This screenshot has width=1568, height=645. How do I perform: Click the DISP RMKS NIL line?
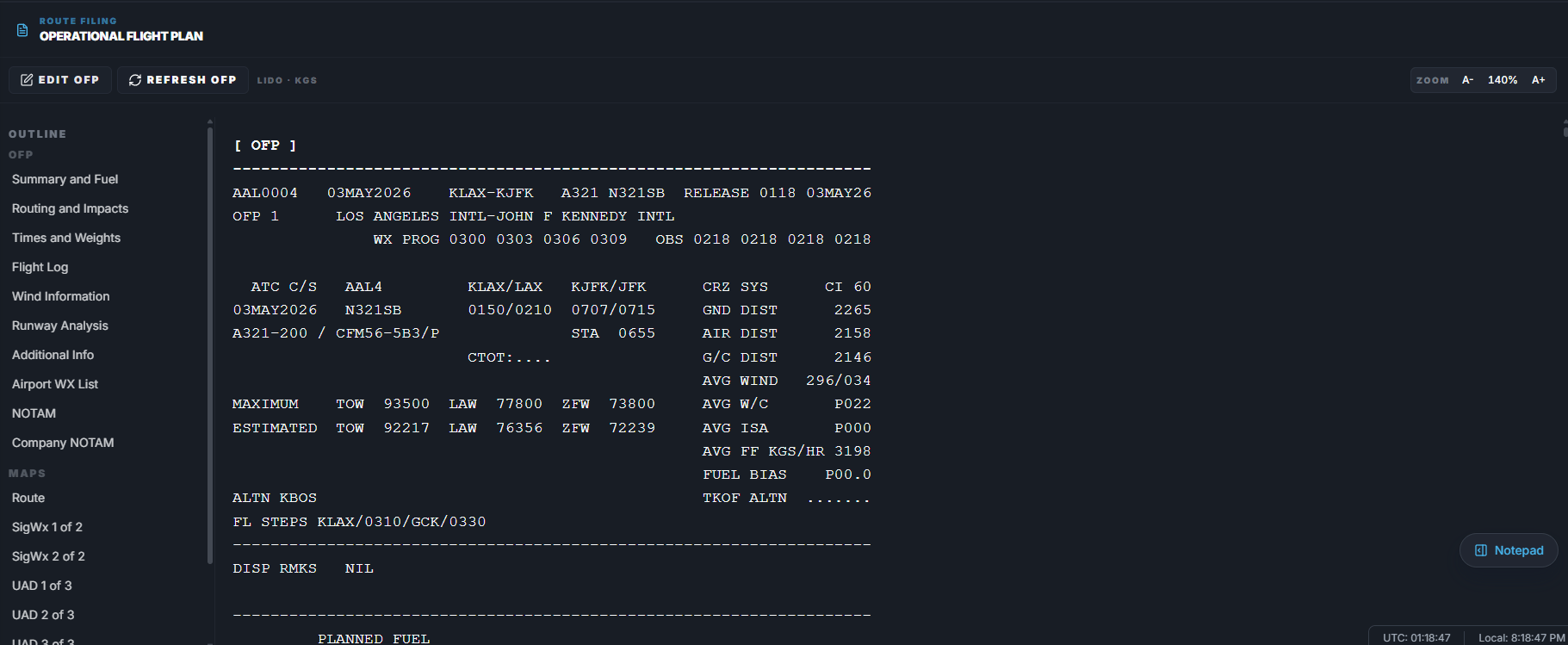[x=303, y=568]
